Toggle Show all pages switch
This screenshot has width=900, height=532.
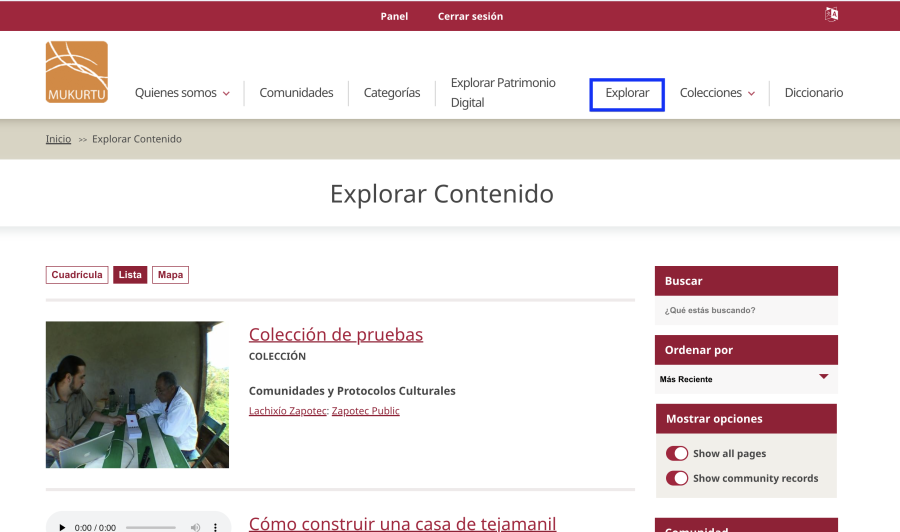pyautogui.click(x=677, y=453)
